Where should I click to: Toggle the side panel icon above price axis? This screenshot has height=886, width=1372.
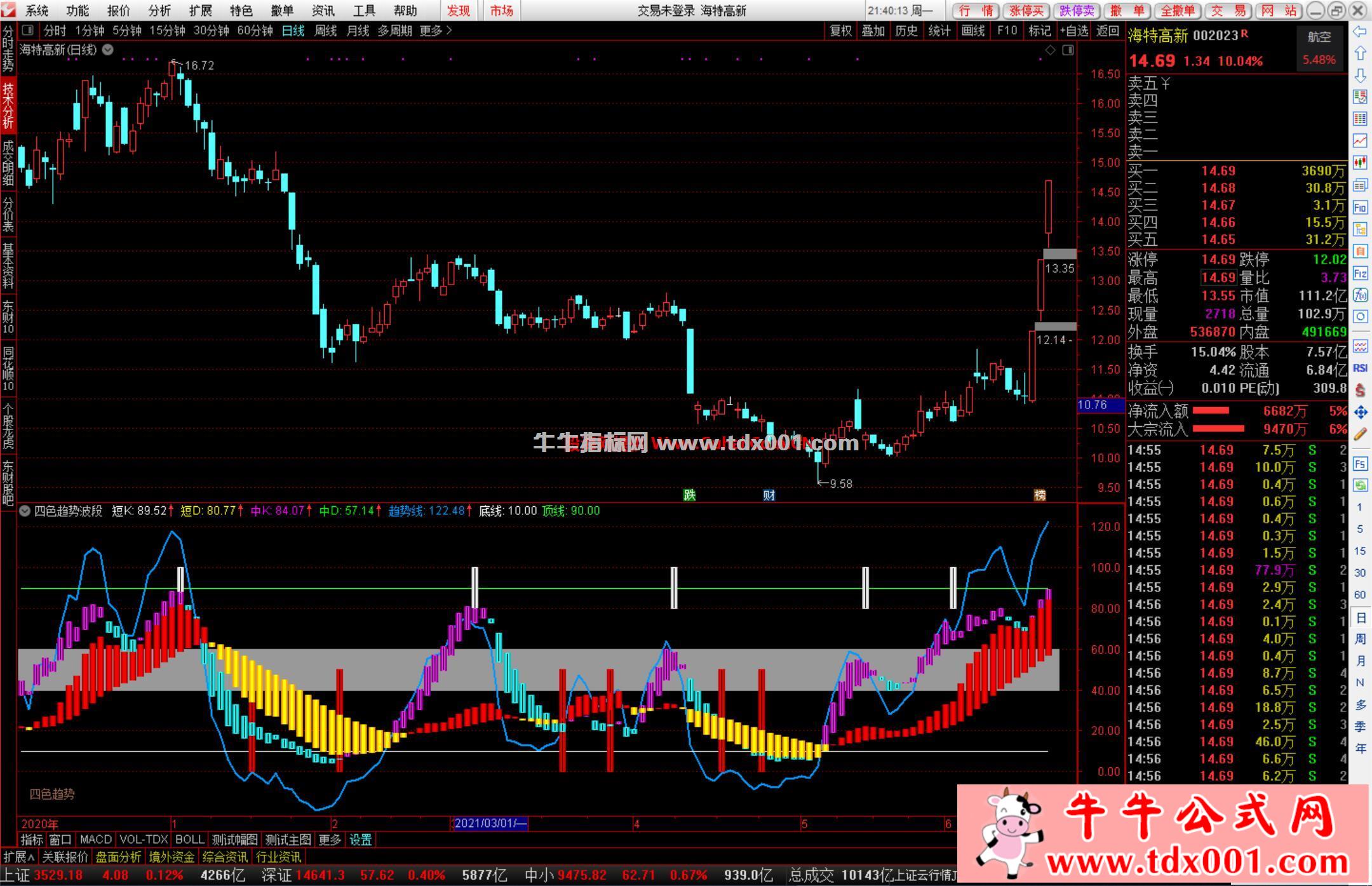click(x=1068, y=50)
